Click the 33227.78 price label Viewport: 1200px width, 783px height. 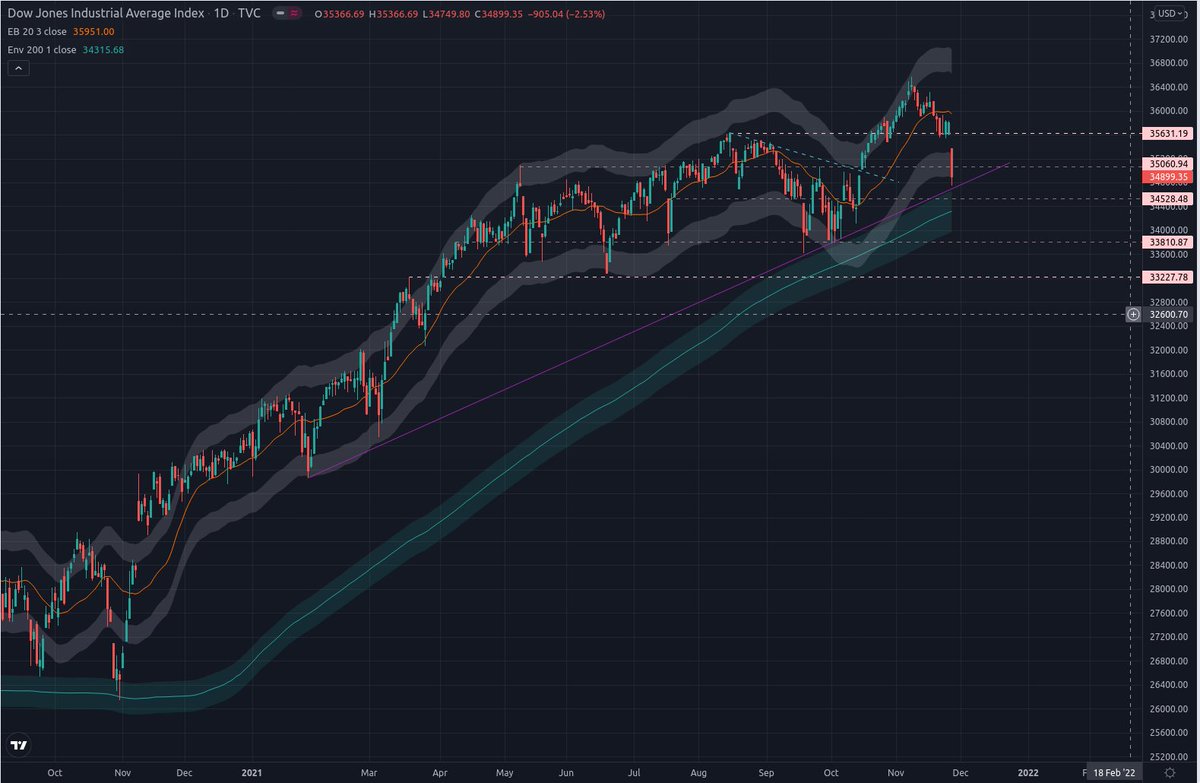click(x=1168, y=276)
